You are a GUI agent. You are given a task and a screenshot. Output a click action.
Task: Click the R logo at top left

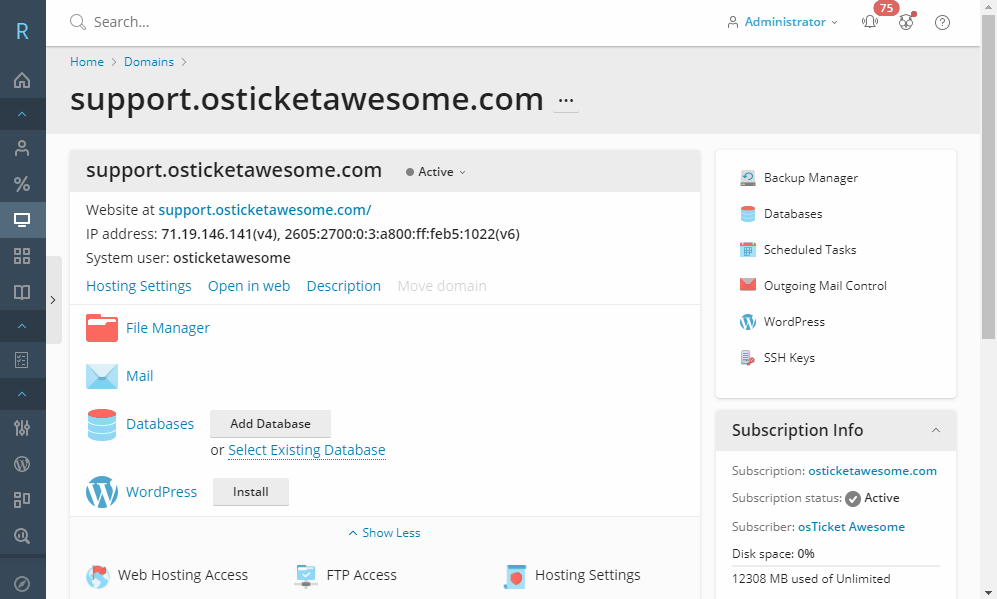click(22, 31)
